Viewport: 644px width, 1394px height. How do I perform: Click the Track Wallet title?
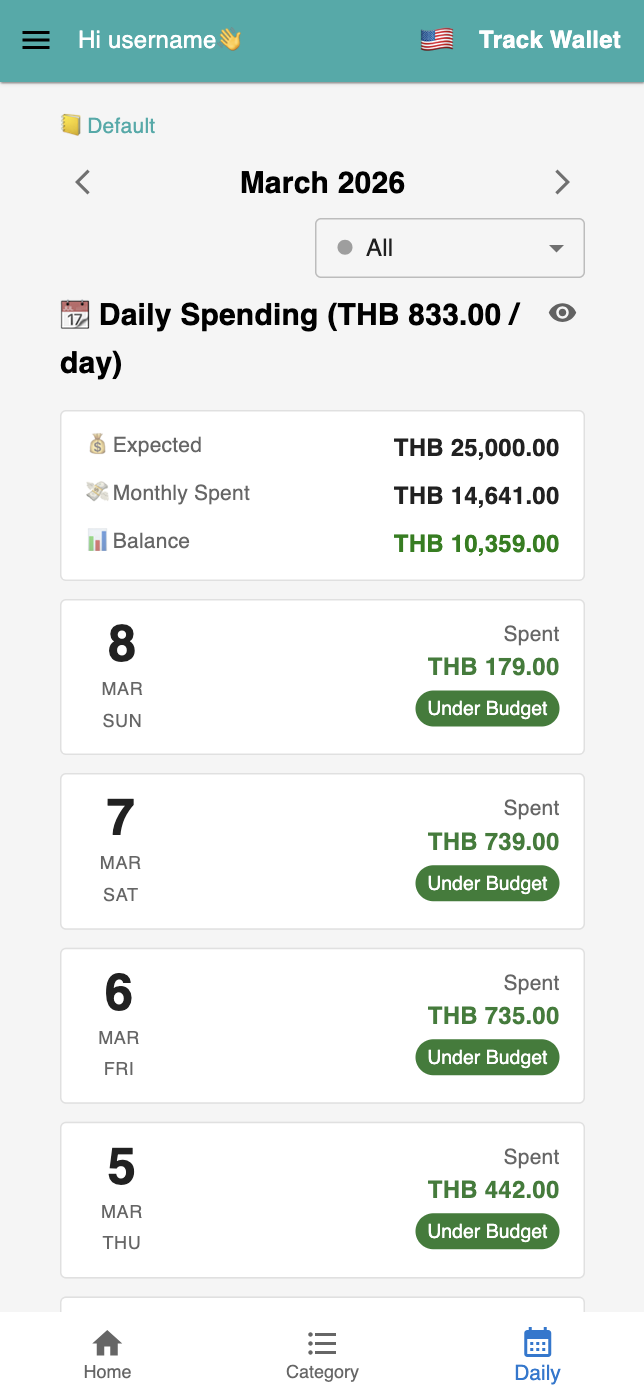549,40
